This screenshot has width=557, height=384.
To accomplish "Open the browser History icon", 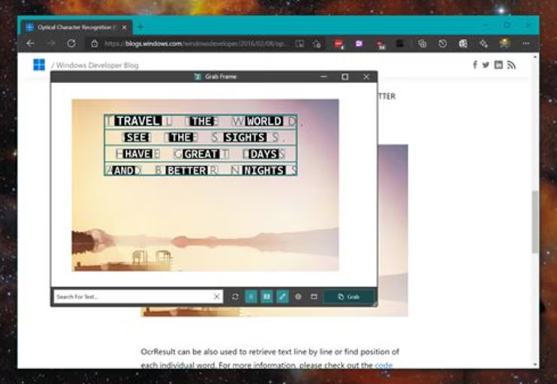I will point(443,44).
